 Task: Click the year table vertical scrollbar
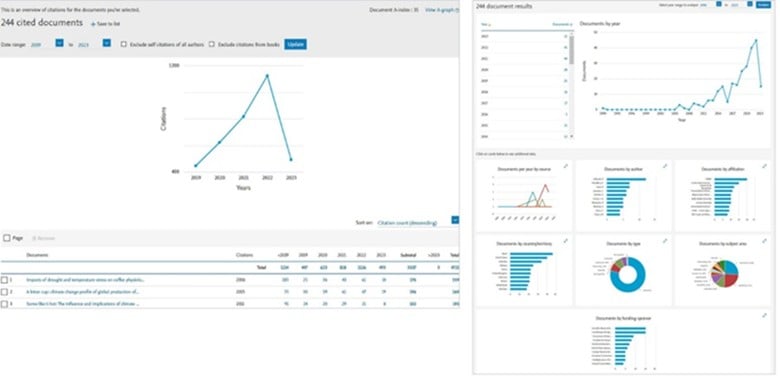coord(571,50)
